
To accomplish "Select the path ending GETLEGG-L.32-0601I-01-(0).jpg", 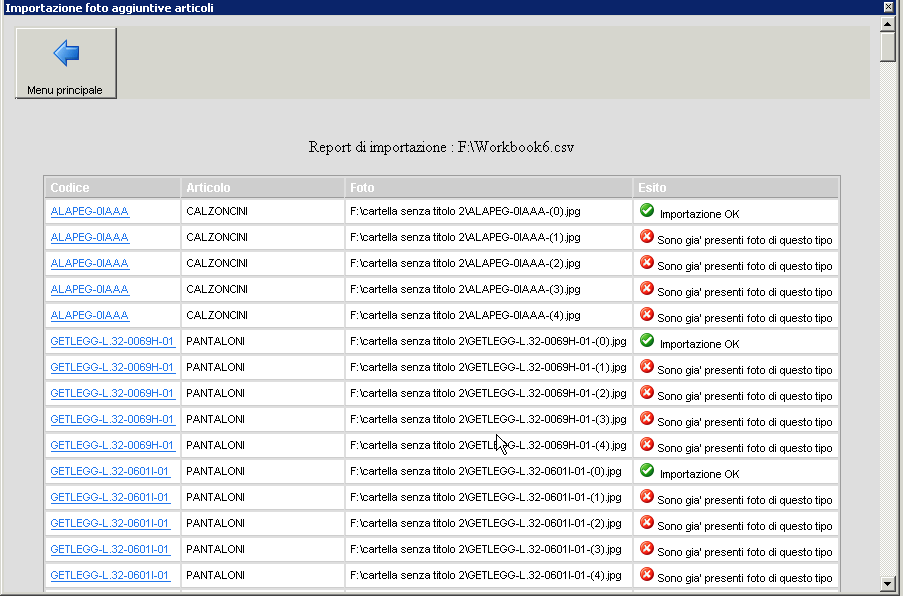I will click(x=486, y=472).
